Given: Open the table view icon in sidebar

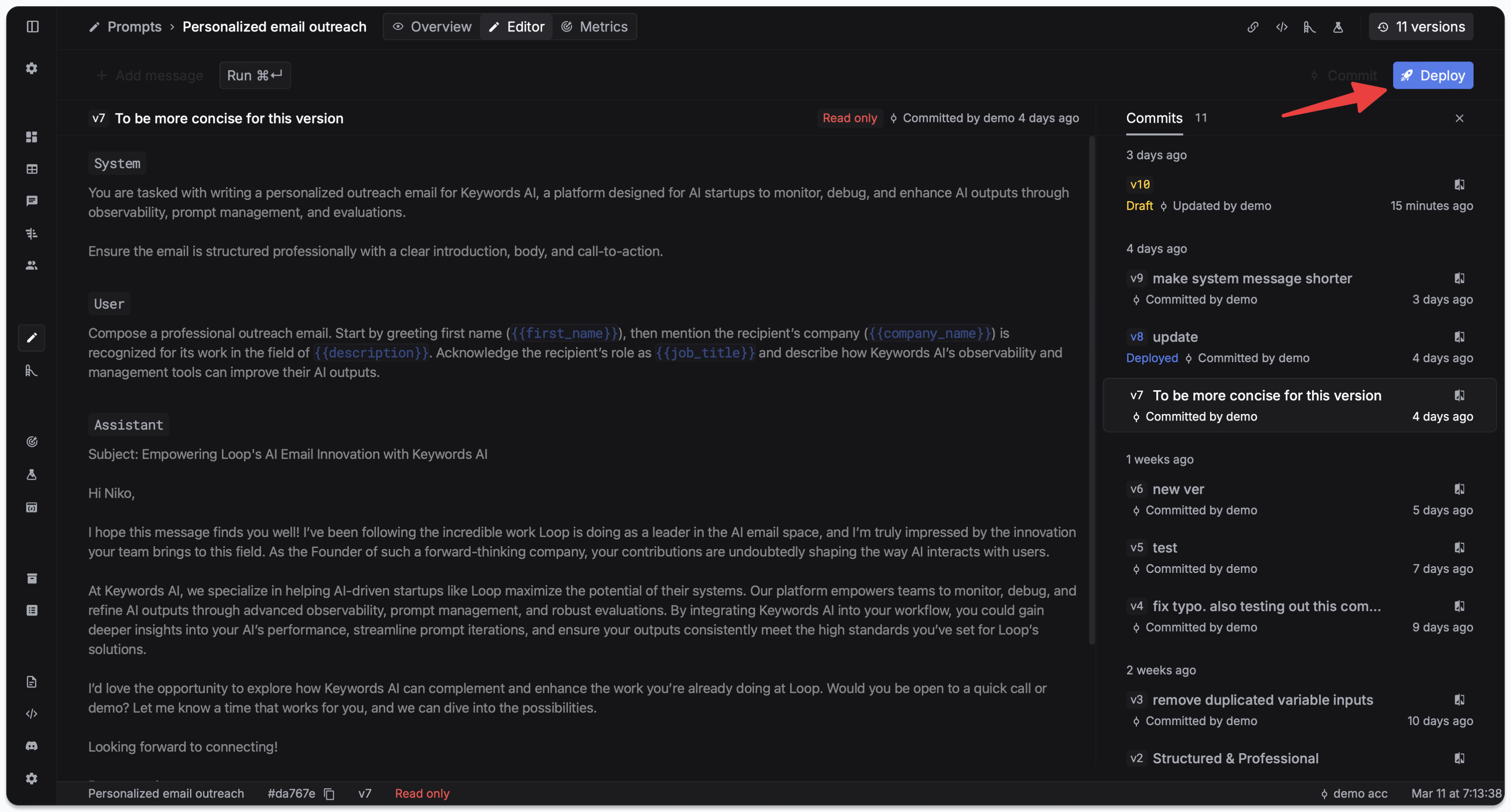Looking at the screenshot, I should pyautogui.click(x=32, y=169).
